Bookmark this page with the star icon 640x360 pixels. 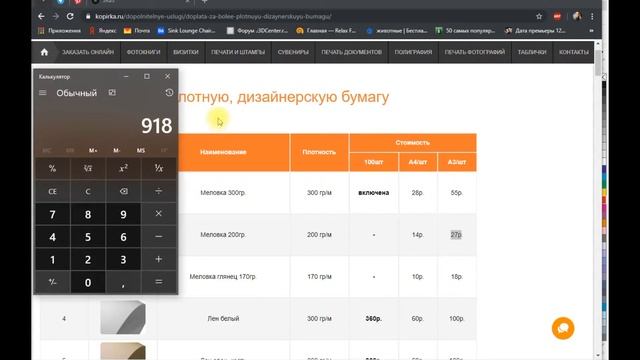point(539,16)
